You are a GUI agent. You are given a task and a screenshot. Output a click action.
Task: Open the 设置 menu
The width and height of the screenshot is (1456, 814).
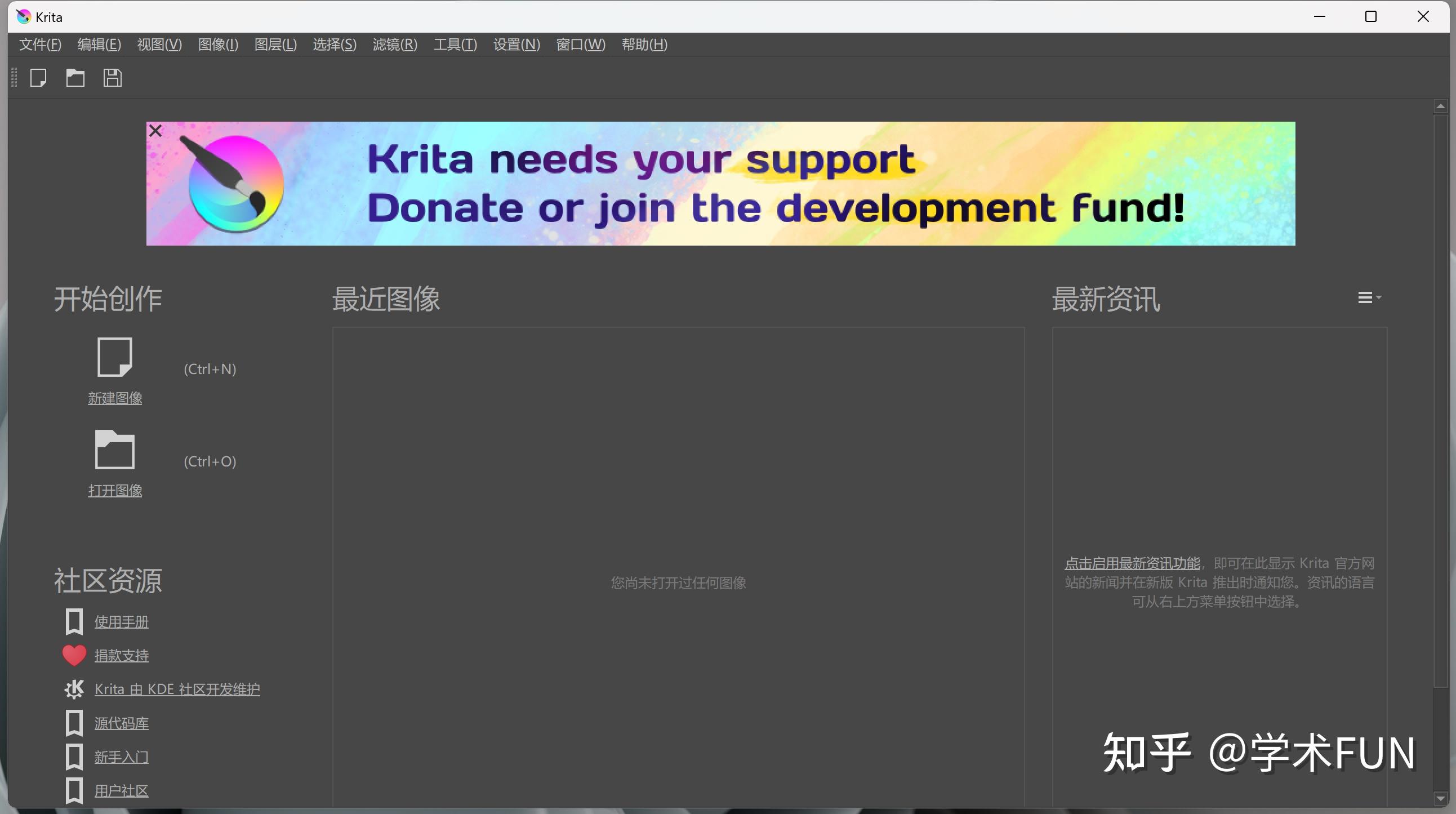(x=515, y=45)
